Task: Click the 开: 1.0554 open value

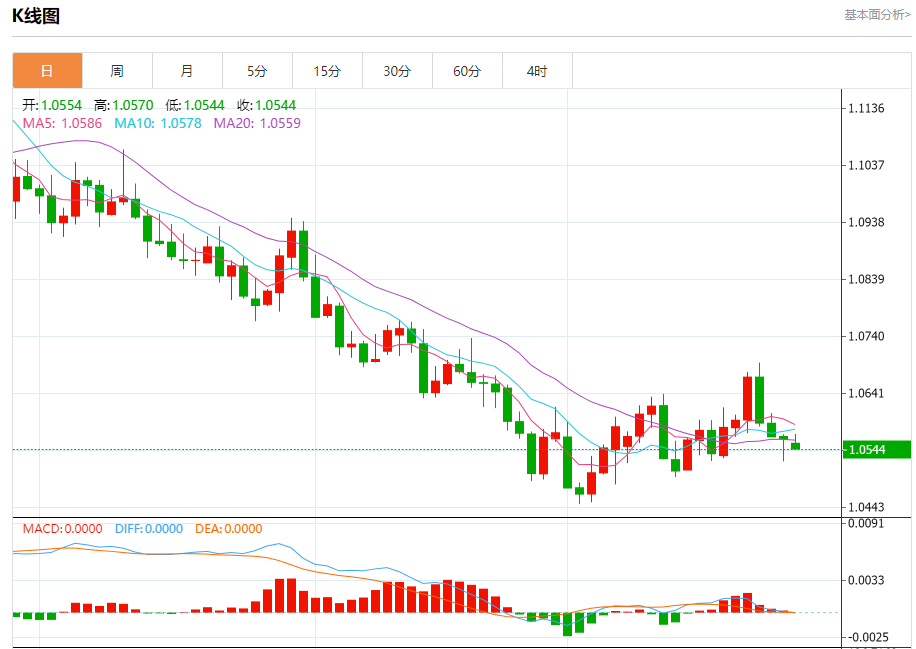Action: point(52,105)
